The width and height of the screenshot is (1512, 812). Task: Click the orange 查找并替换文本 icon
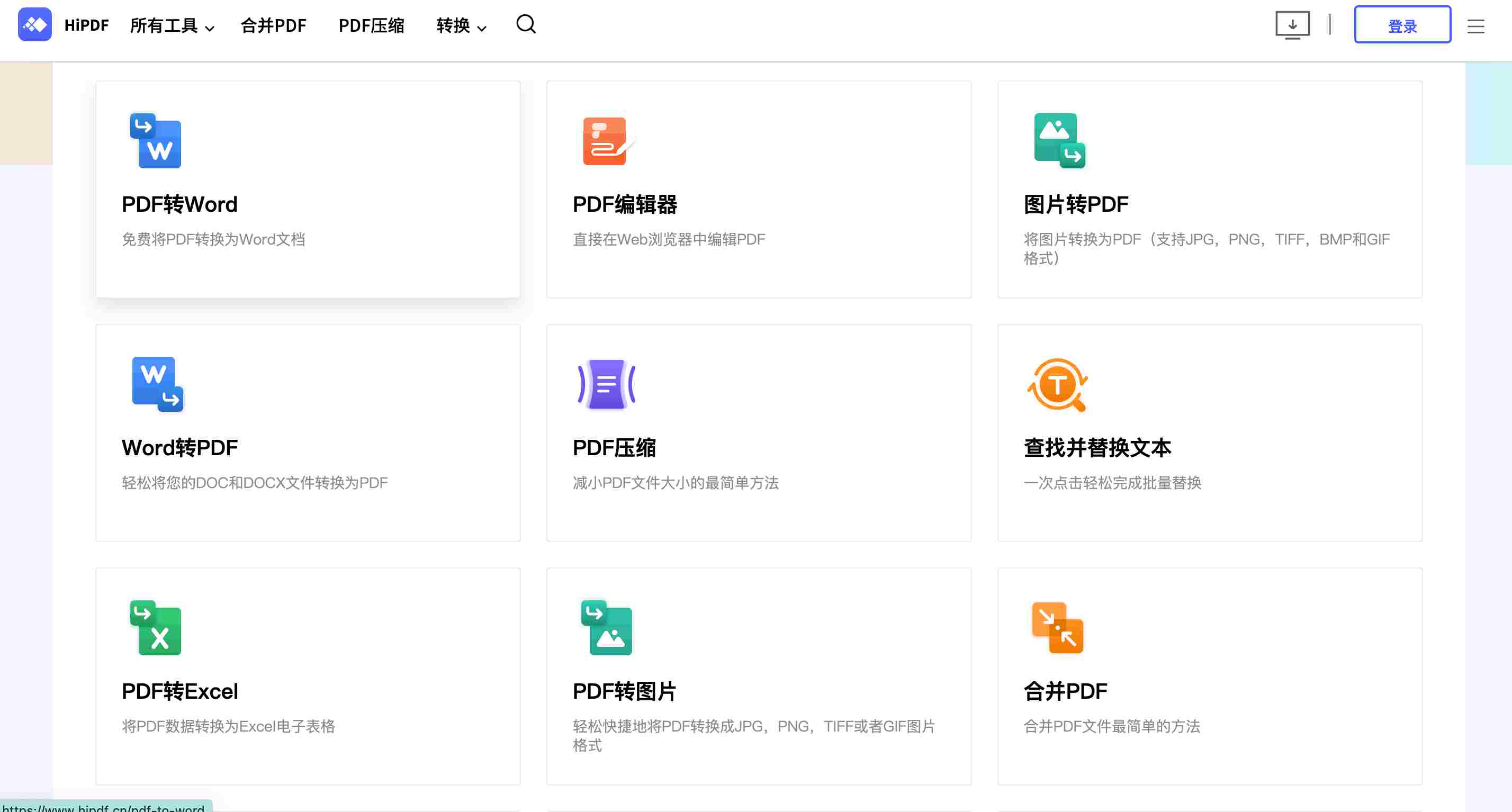click(1058, 385)
